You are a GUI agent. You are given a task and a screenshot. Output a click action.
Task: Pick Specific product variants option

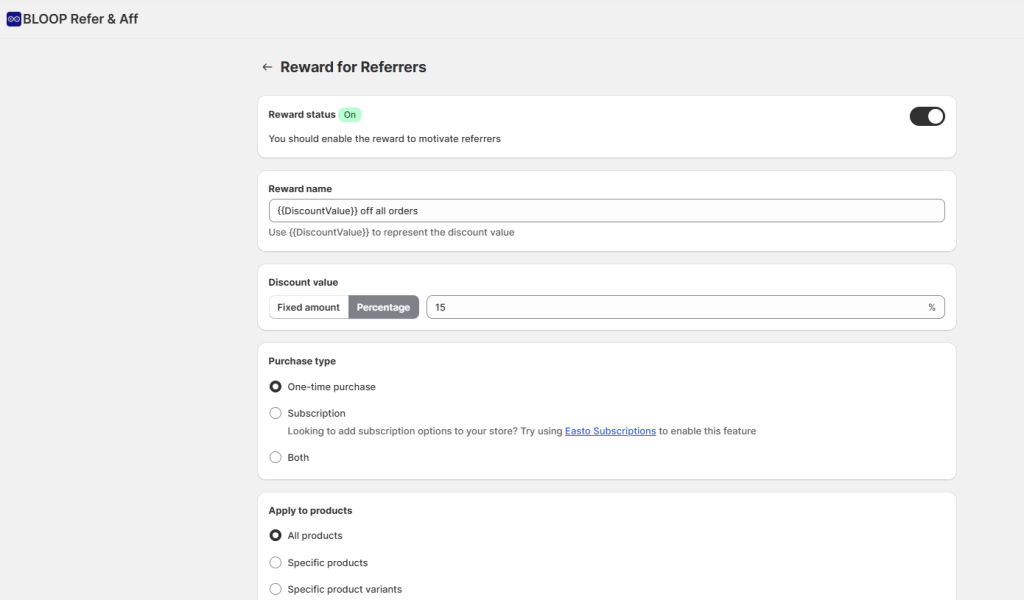[x=276, y=589]
